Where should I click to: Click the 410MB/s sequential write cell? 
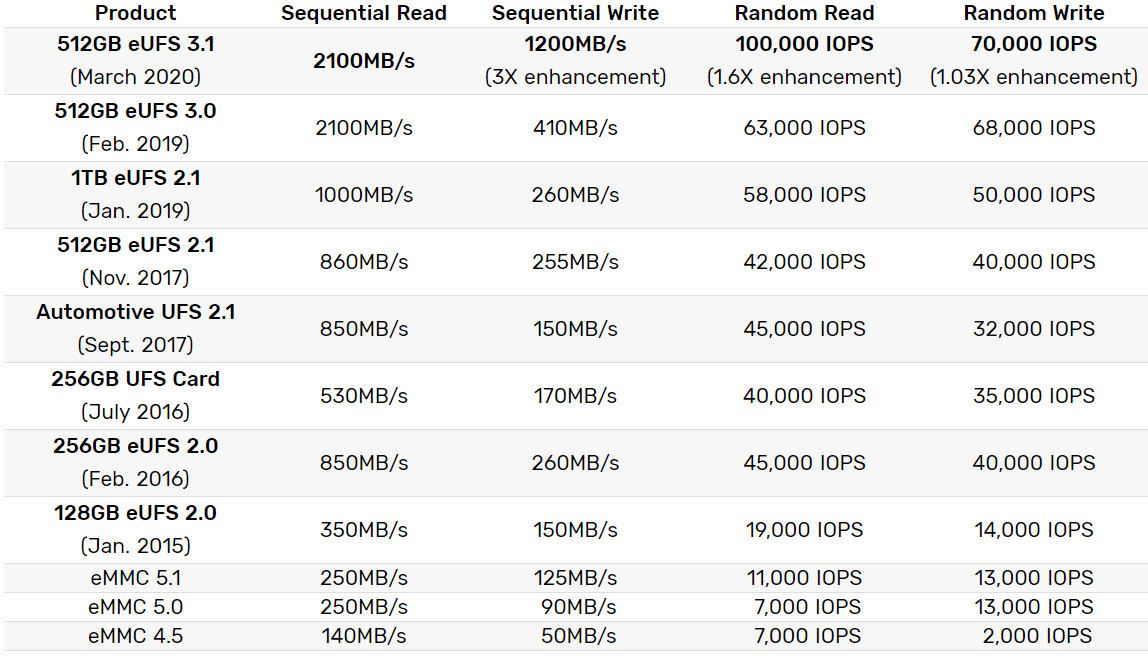[575, 128]
